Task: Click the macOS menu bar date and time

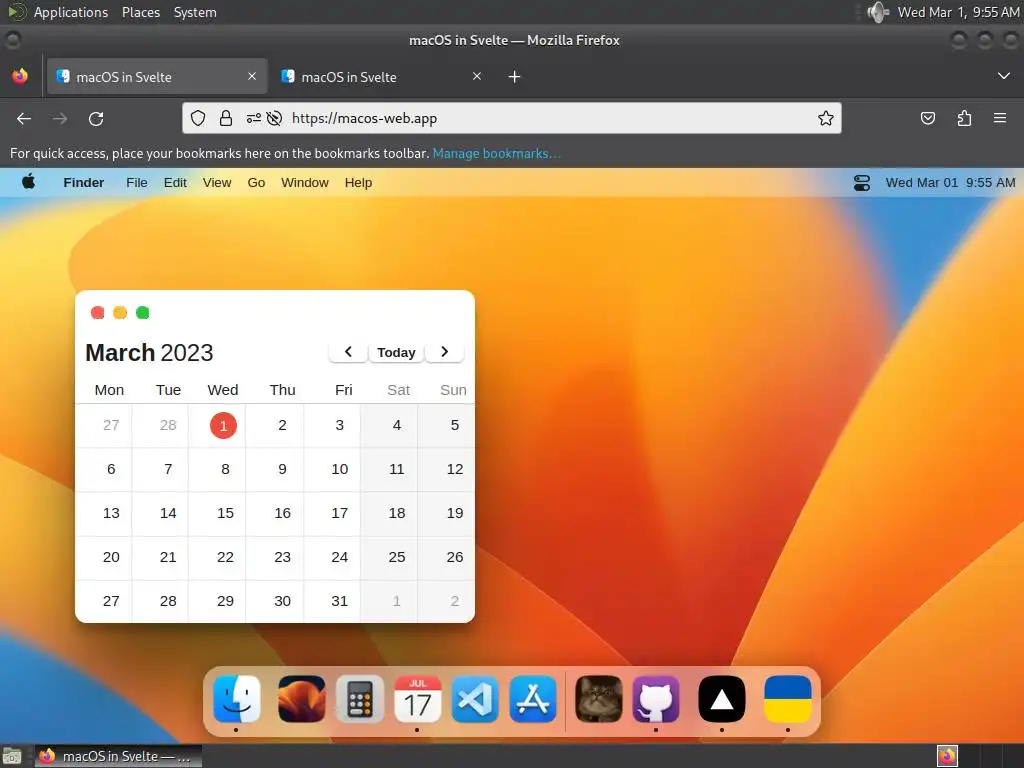Action: coord(950,183)
